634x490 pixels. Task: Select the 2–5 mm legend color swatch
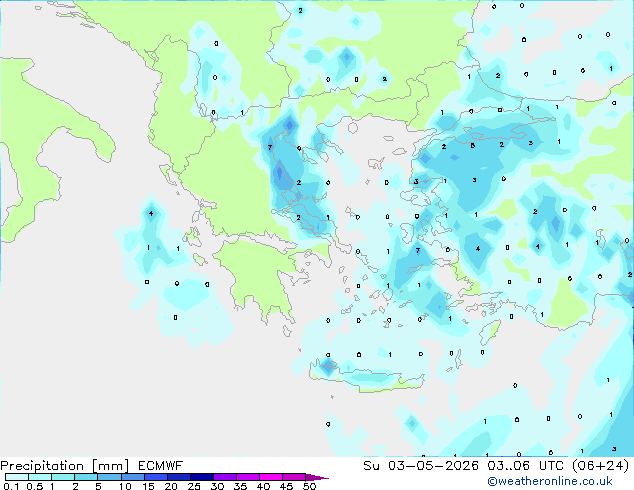86,477
